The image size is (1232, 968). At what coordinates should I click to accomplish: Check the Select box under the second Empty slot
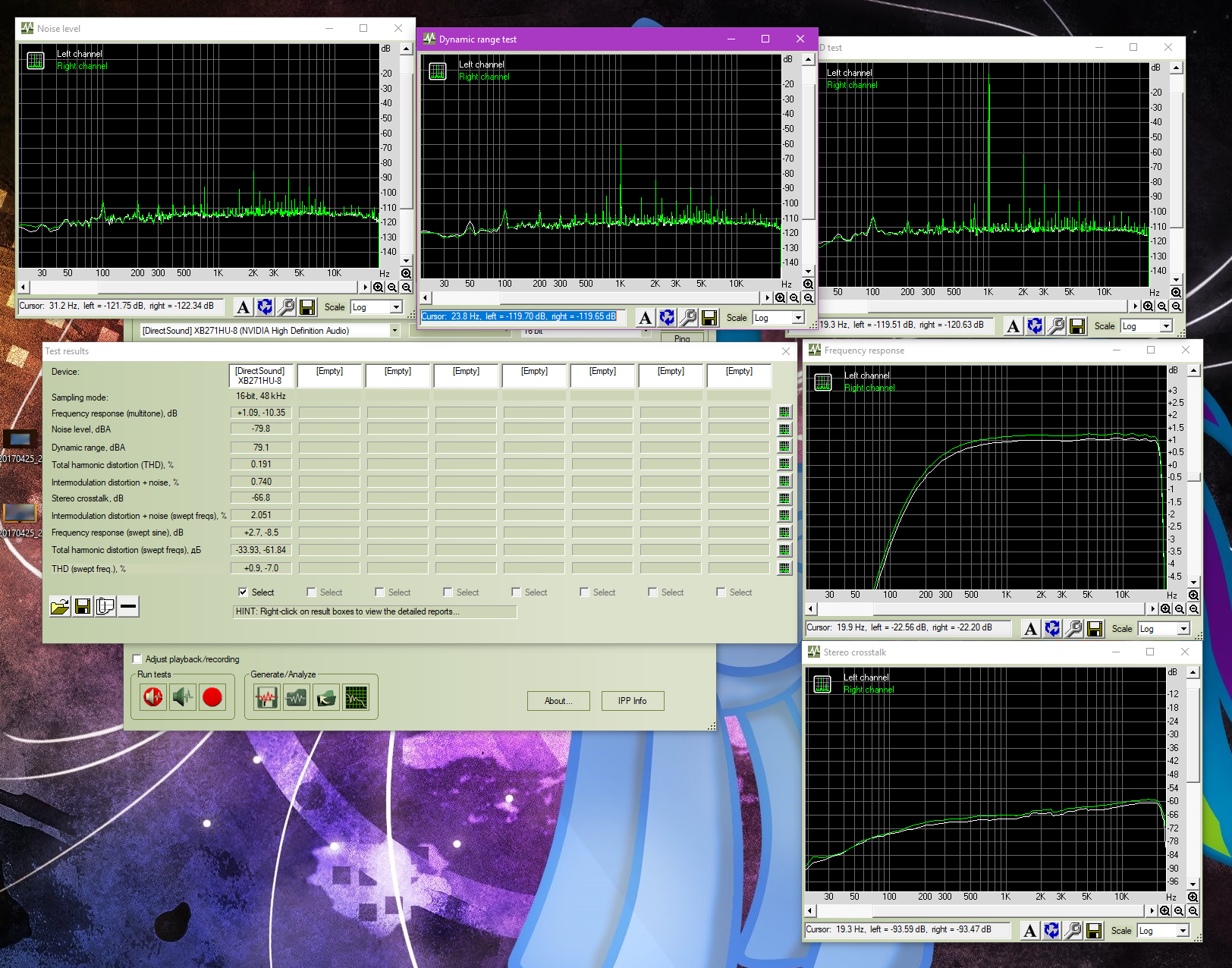379,592
